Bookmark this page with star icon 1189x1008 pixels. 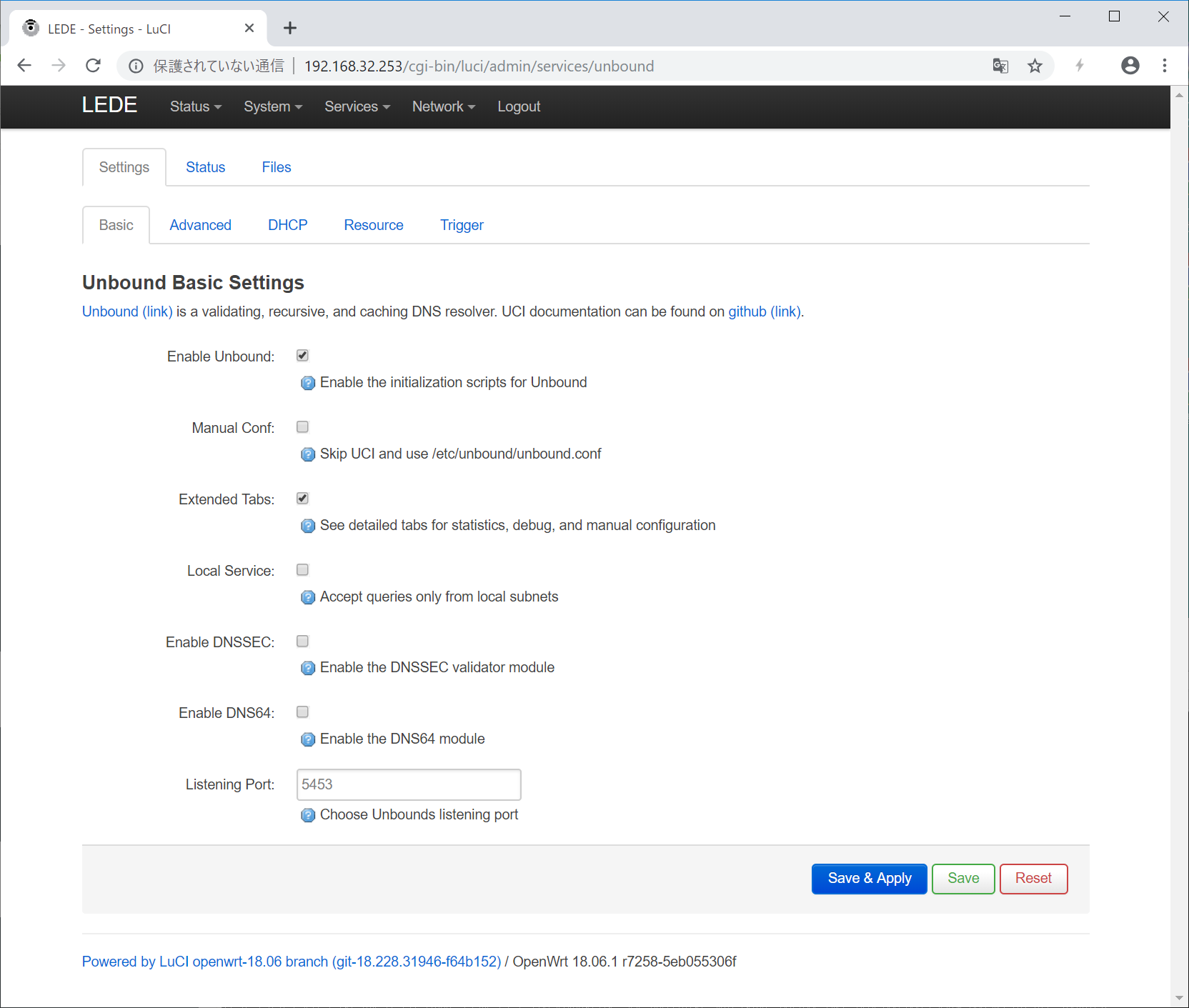1035,66
